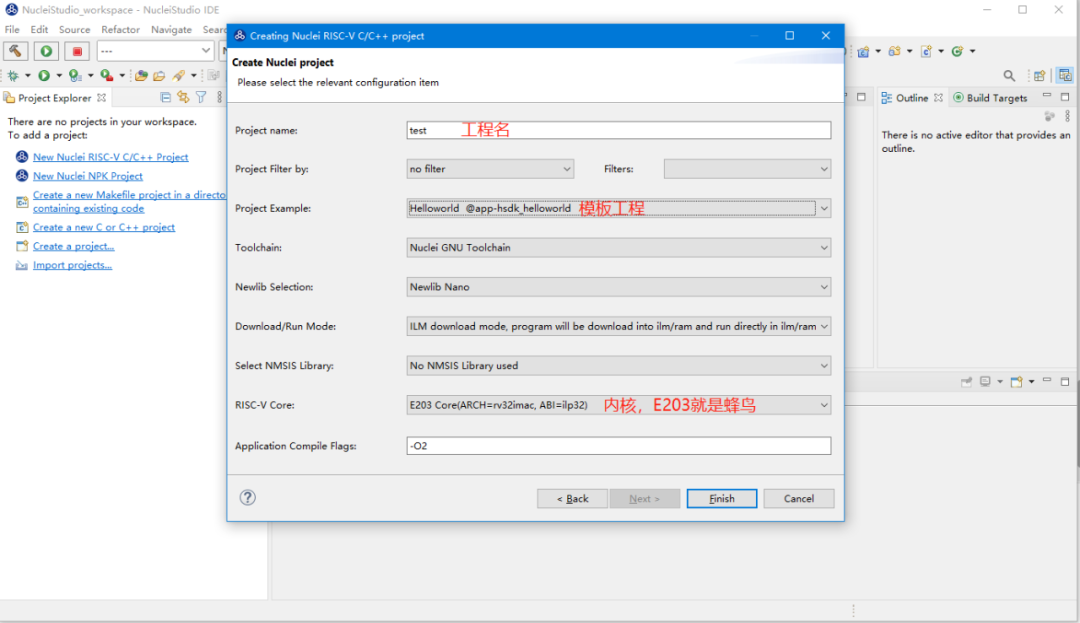This screenshot has width=1080, height=623.
Task: Click the Run with toolbox External Tools icon
Action: (x=107, y=76)
